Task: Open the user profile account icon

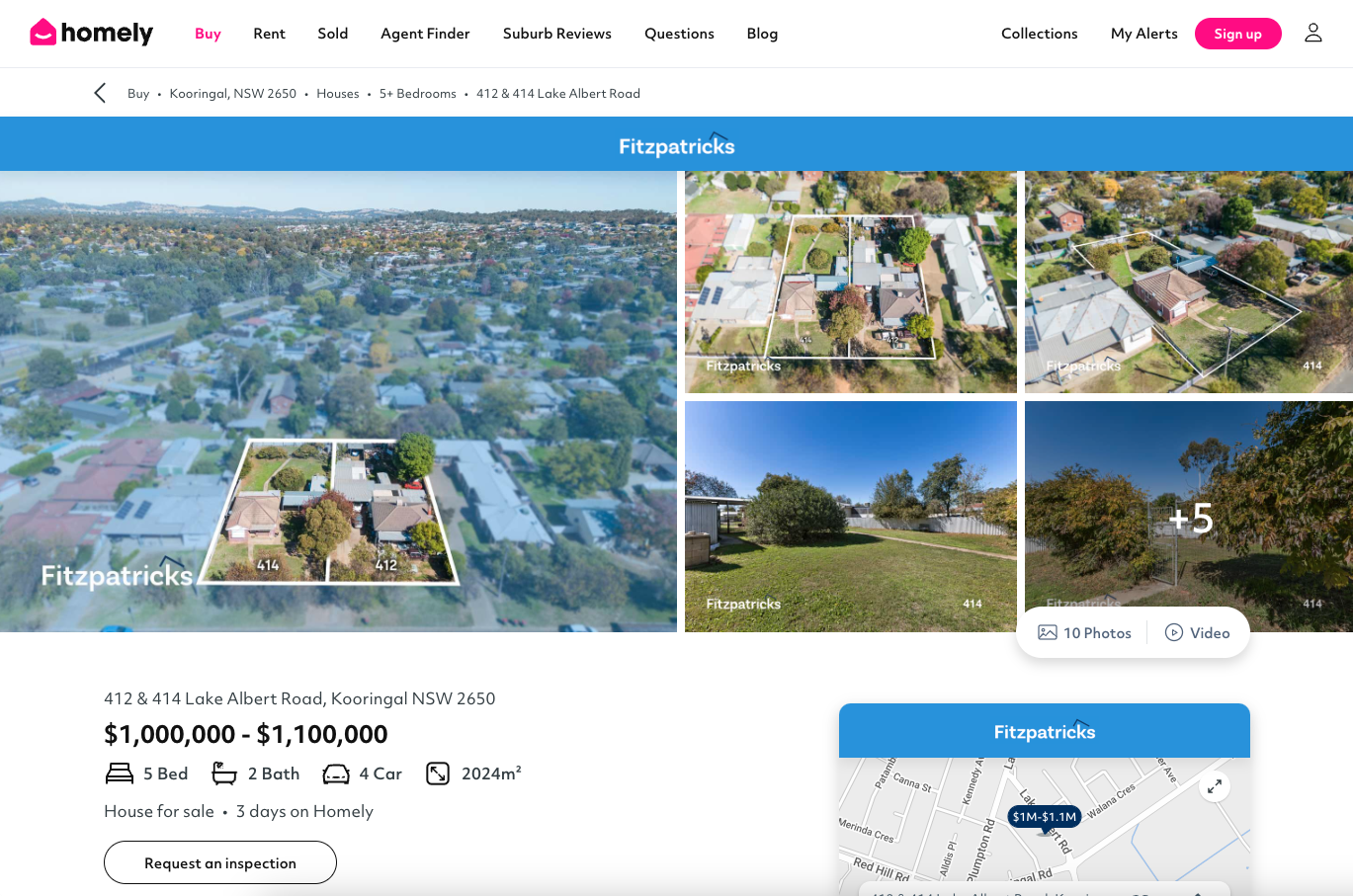Action: coord(1312,34)
